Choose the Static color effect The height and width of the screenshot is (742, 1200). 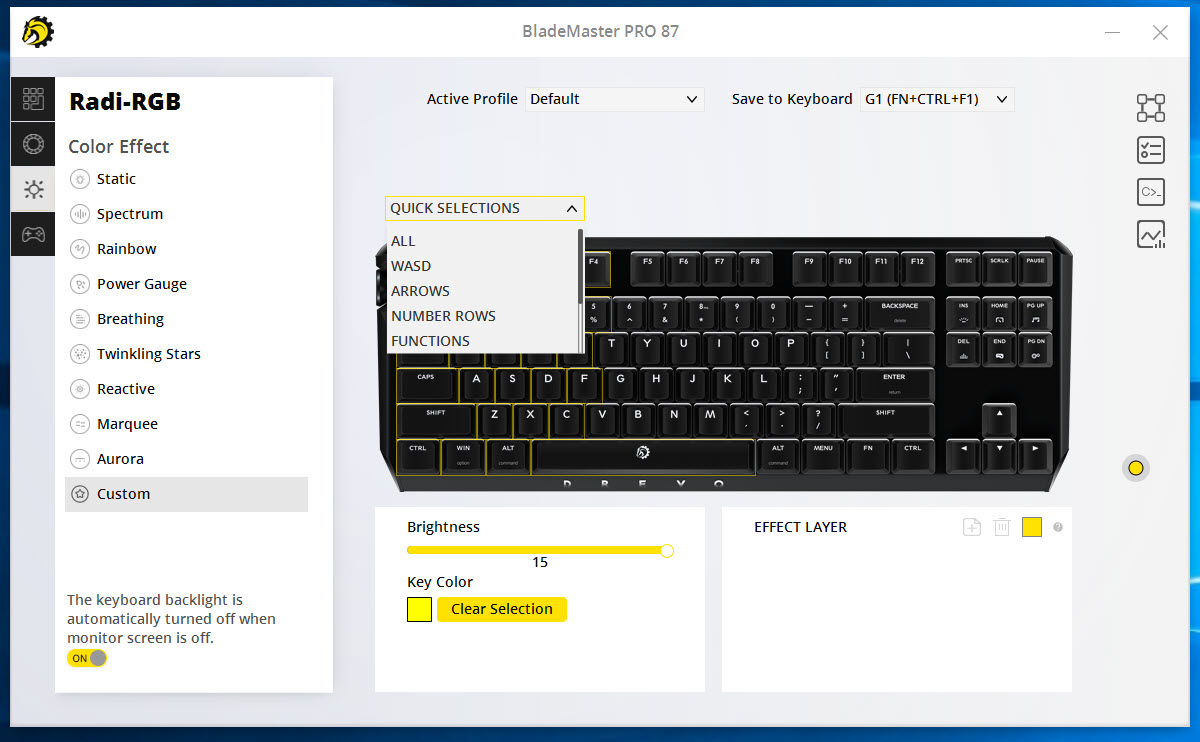coord(186,179)
